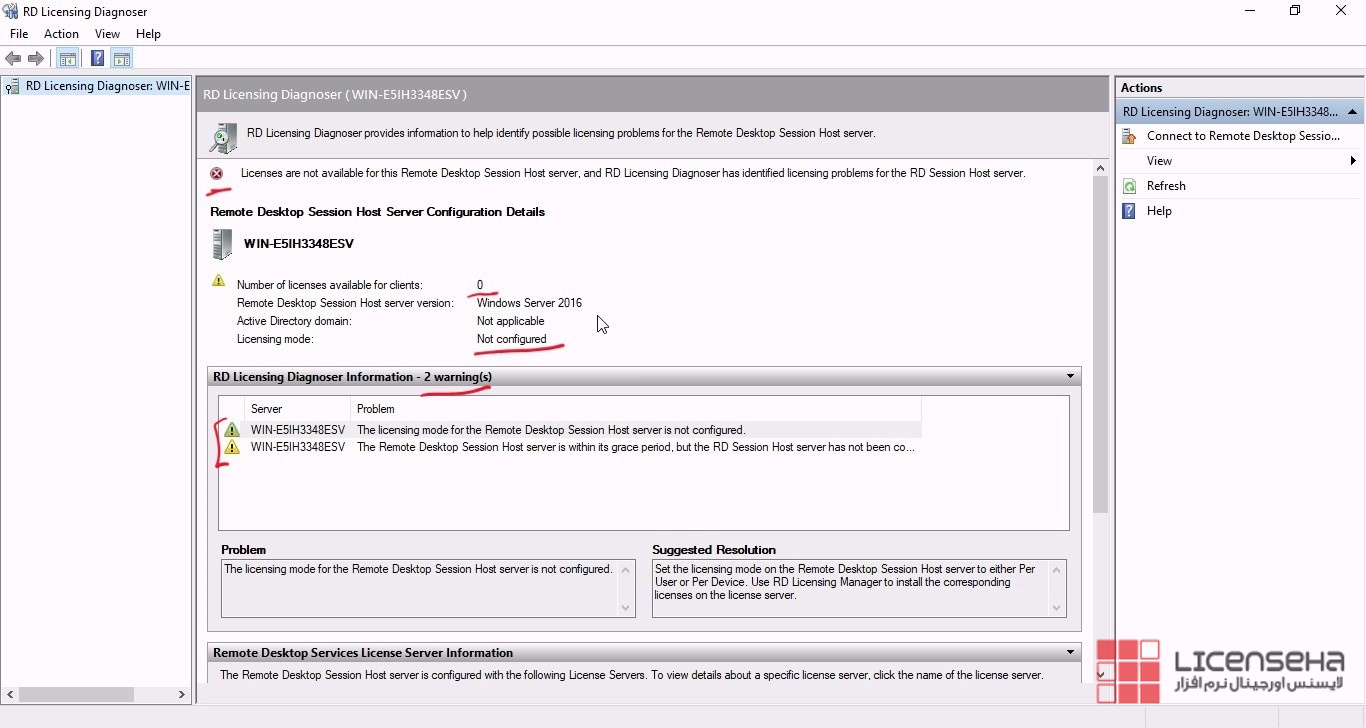The width and height of the screenshot is (1366, 728).
Task: Toggle the Show/Hide Console Tree toolbar icon
Action: (67, 59)
